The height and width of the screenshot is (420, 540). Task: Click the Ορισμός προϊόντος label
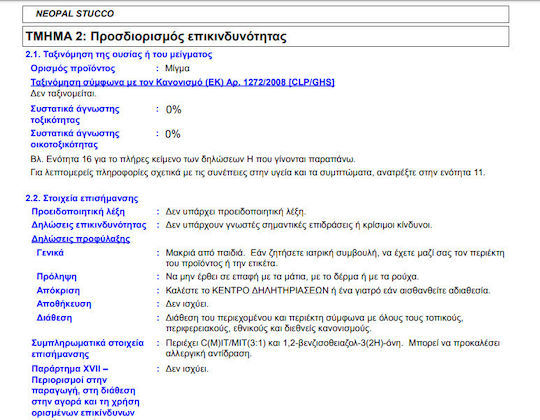73,68
